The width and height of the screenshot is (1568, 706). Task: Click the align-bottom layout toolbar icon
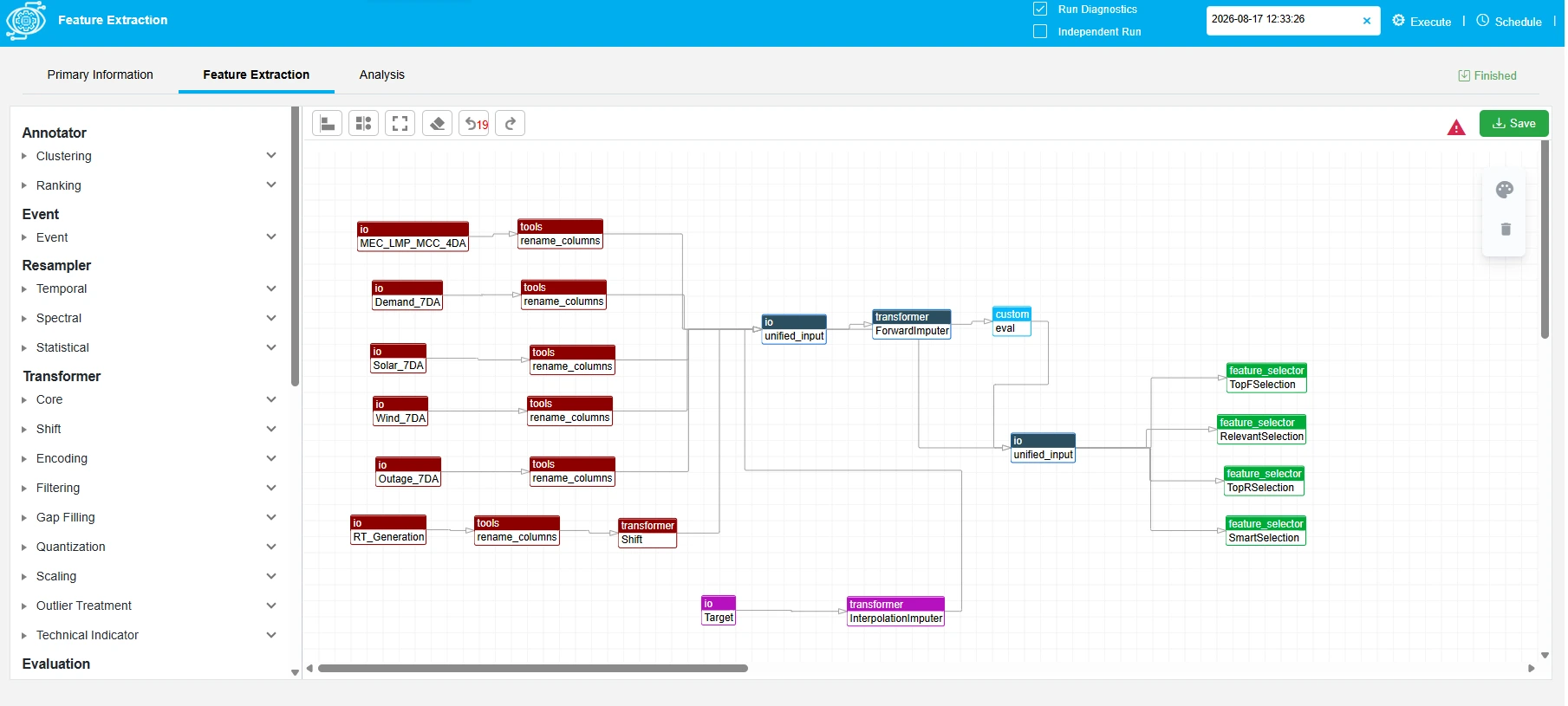[x=327, y=124]
